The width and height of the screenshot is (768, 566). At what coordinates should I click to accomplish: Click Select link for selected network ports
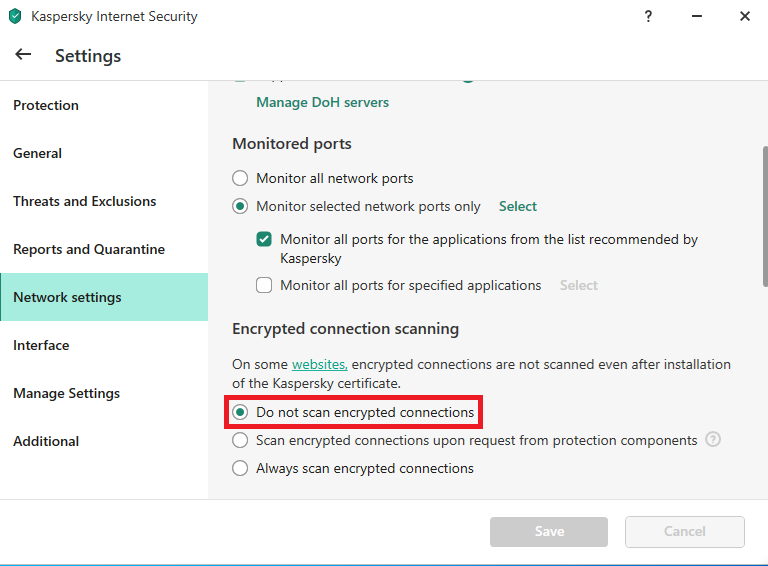click(518, 206)
